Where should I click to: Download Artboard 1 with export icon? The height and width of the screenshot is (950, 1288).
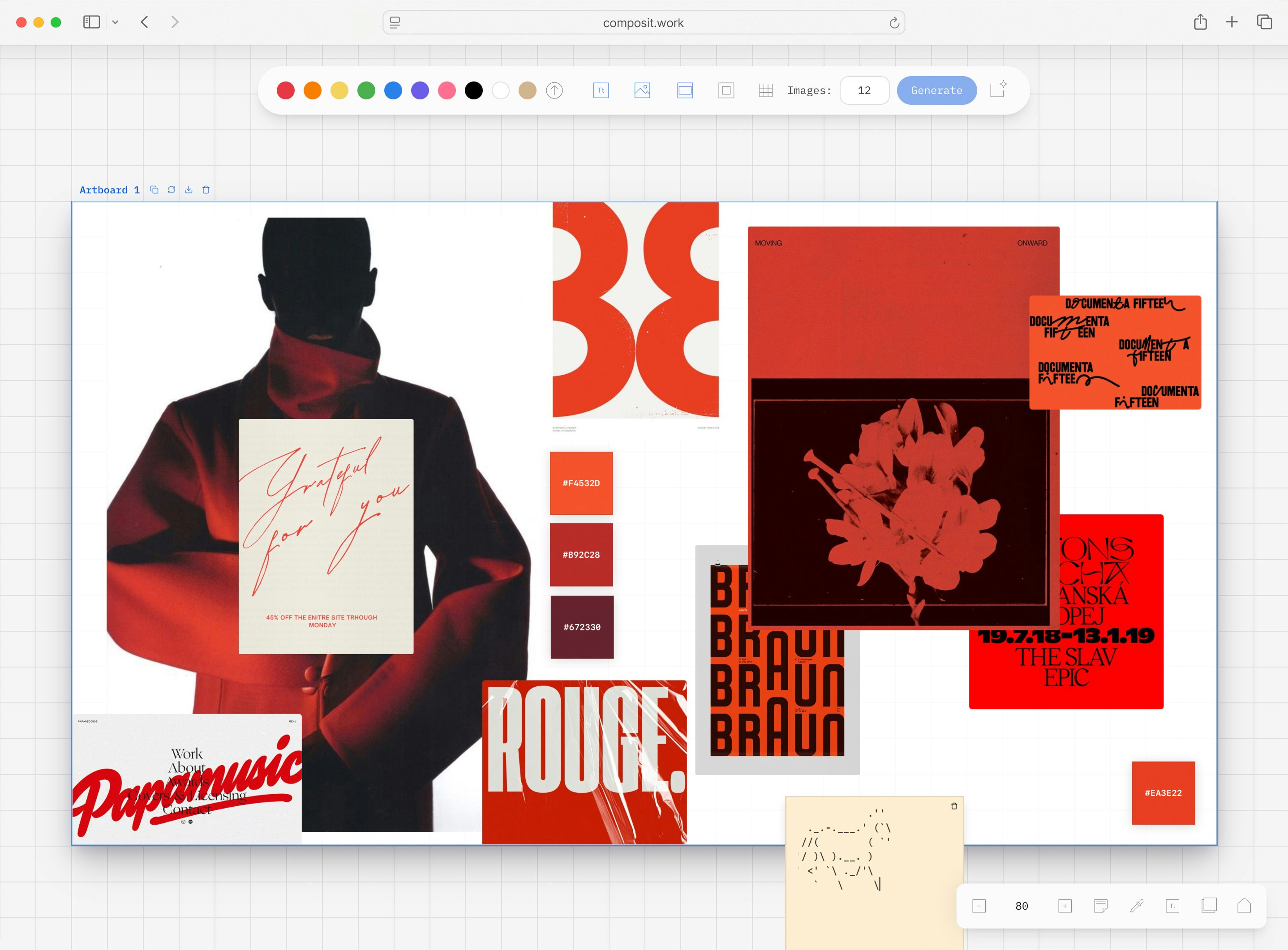[x=189, y=190]
